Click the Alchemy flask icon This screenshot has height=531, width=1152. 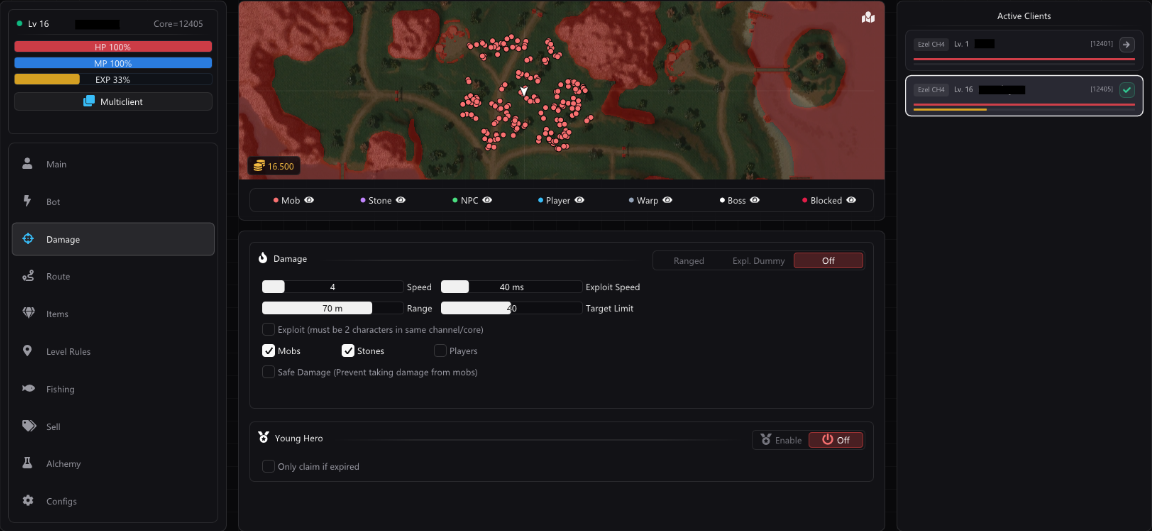pos(28,463)
